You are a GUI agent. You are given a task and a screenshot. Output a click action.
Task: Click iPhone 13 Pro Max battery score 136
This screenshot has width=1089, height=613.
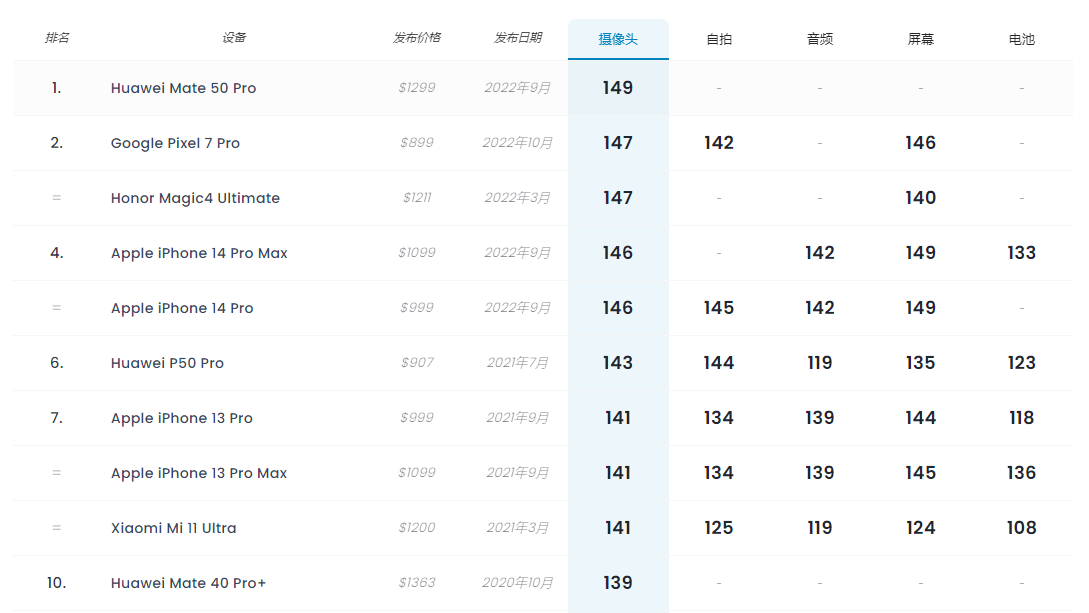tap(1021, 473)
